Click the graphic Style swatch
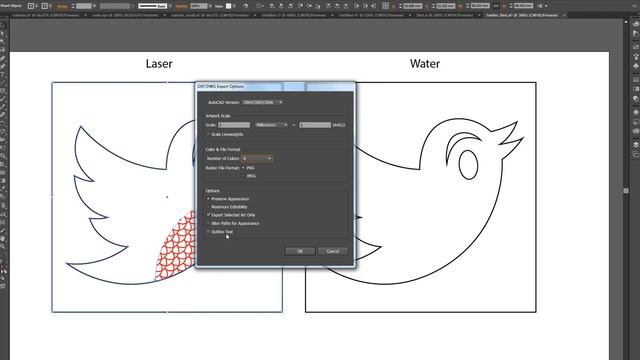This screenshot has height=360, width=640. click(229, 6)
